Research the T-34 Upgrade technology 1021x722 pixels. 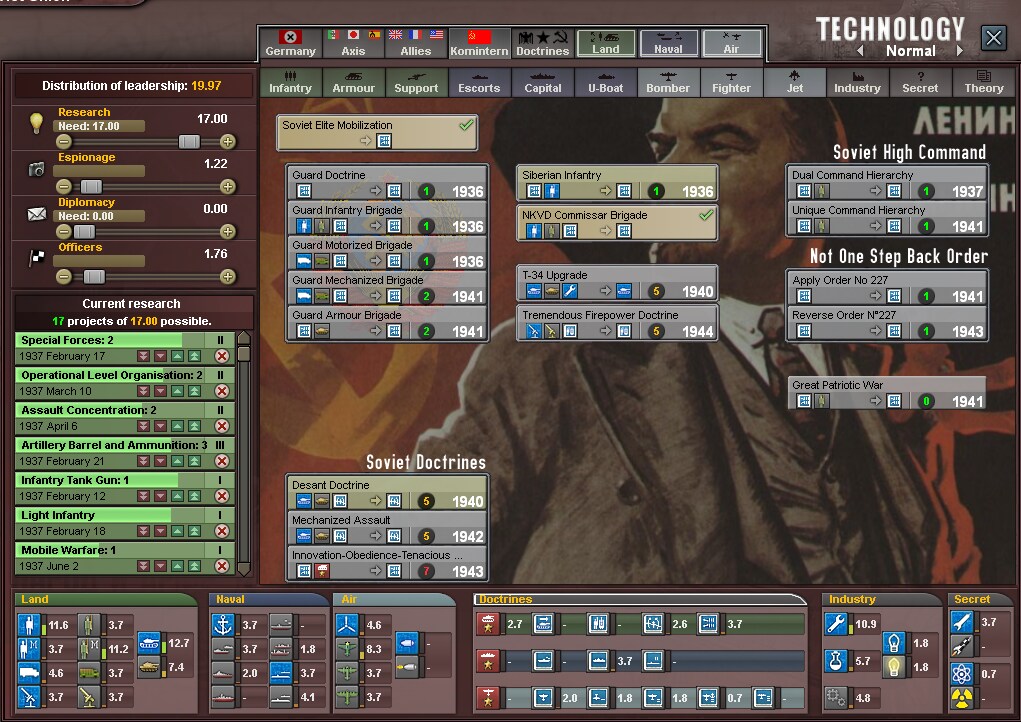pyautogui.click(x=617, y=283)
